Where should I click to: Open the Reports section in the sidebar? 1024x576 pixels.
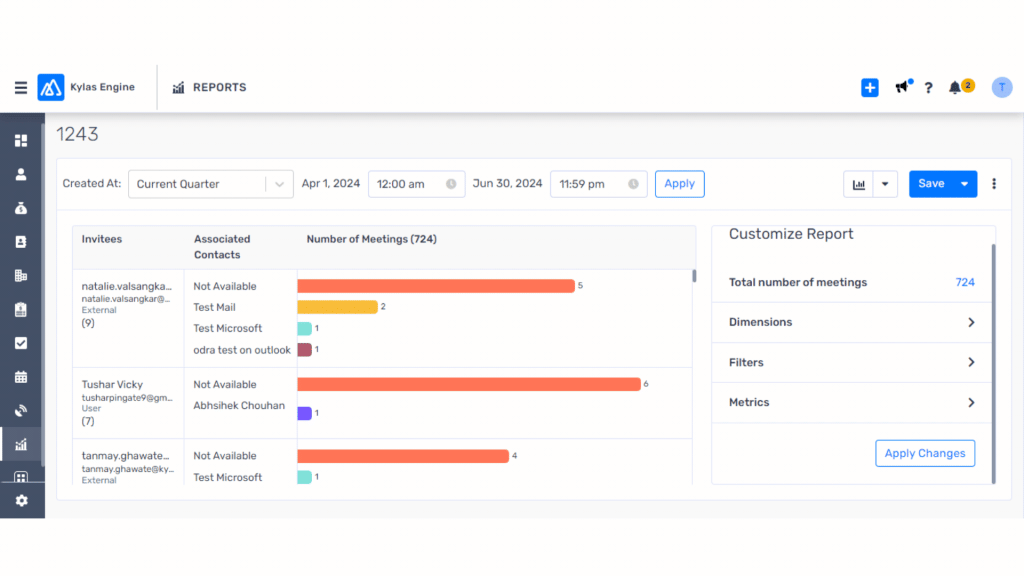[21, 443]
